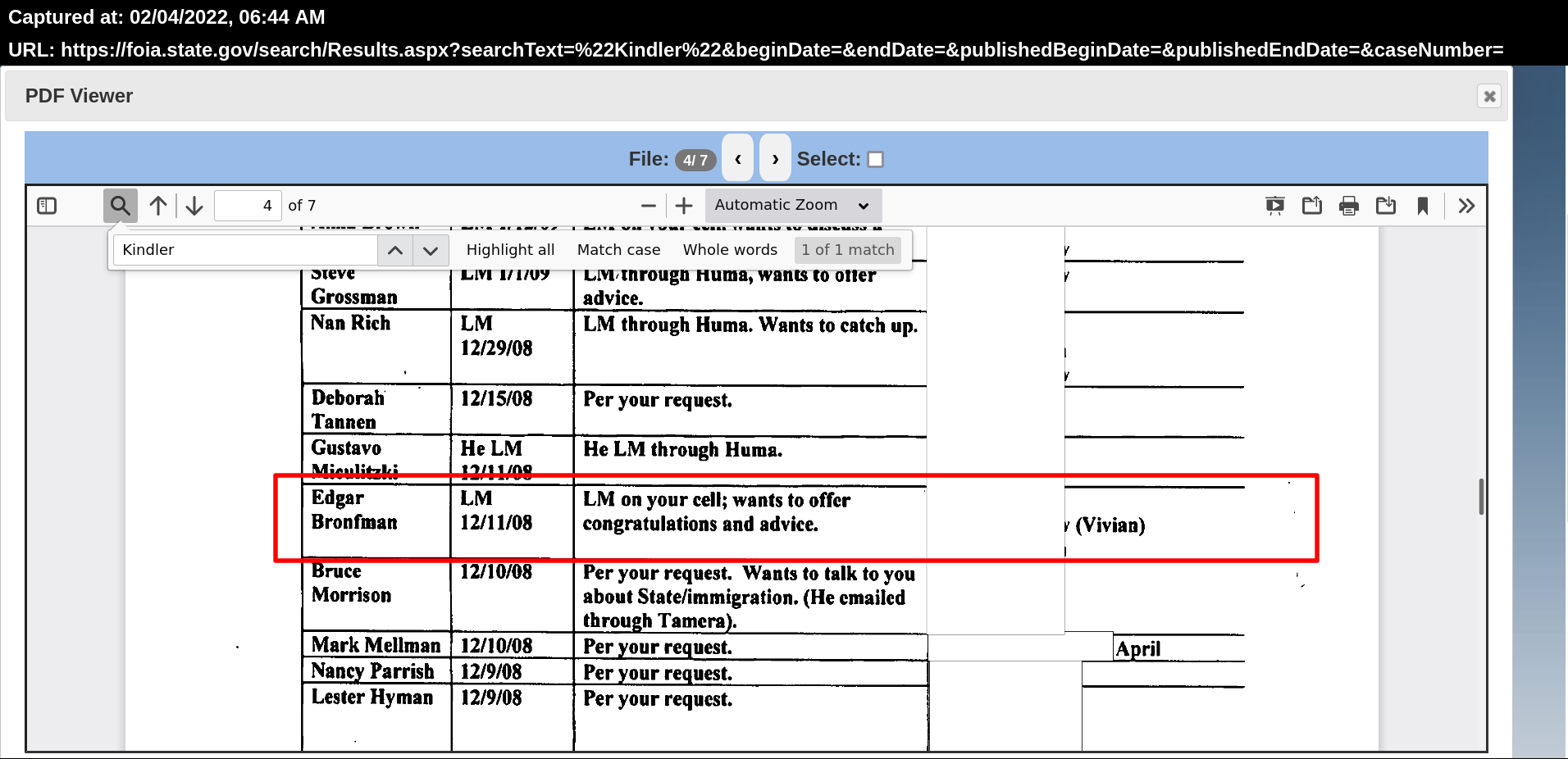Open the tools double-chevron menu
This screenshot has width=1568, height=759.
pyautogui.click(x=1466, y=206)
